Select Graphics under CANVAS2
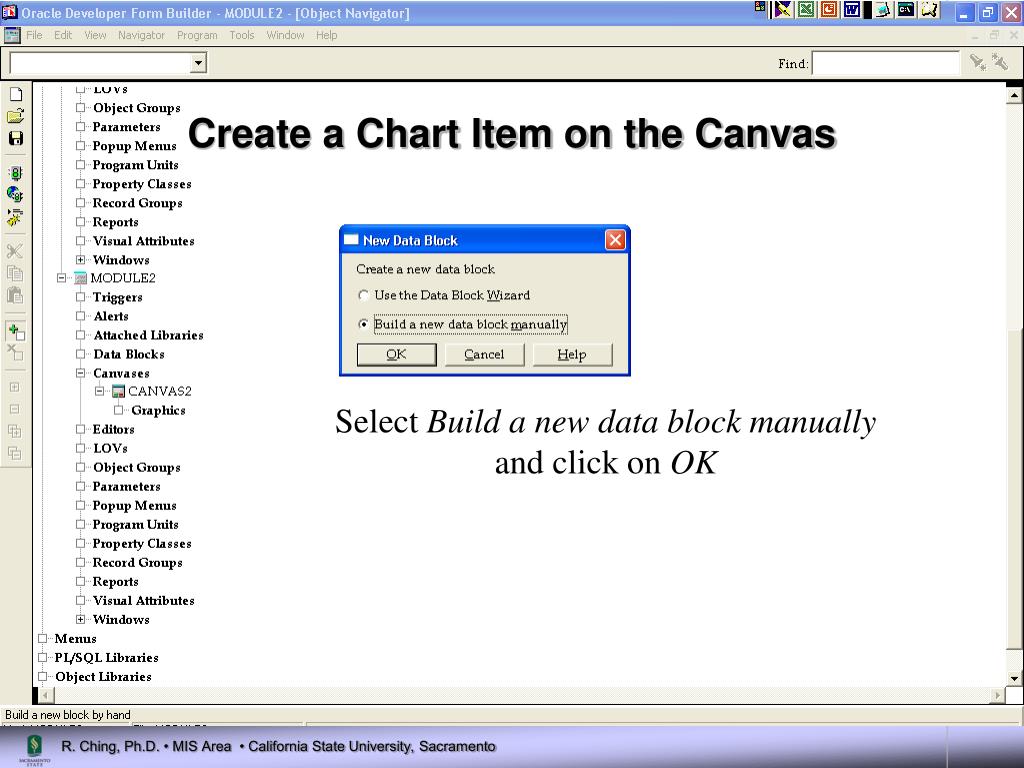Image resolution: width=1024 pixels, height=768 pixels. coord(159,411)
